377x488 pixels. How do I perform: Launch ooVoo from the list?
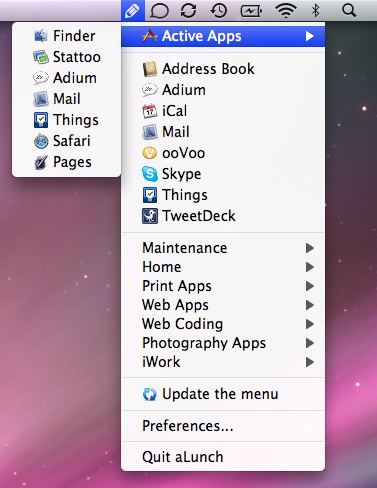[x=223, y=153]
